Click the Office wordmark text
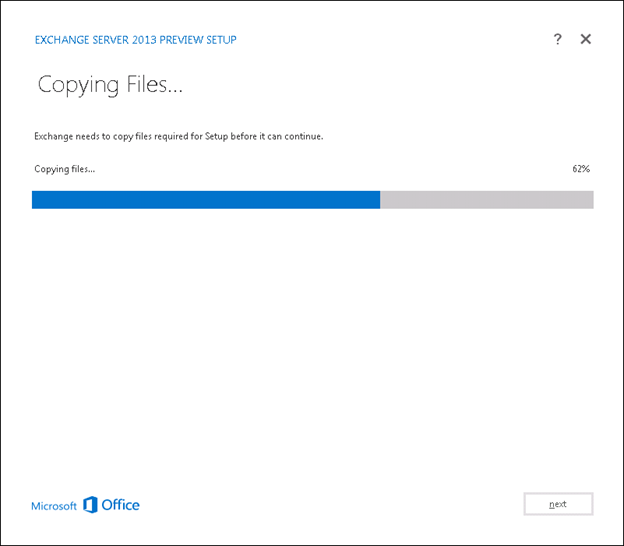624x546 pixels. pos(121,505)
